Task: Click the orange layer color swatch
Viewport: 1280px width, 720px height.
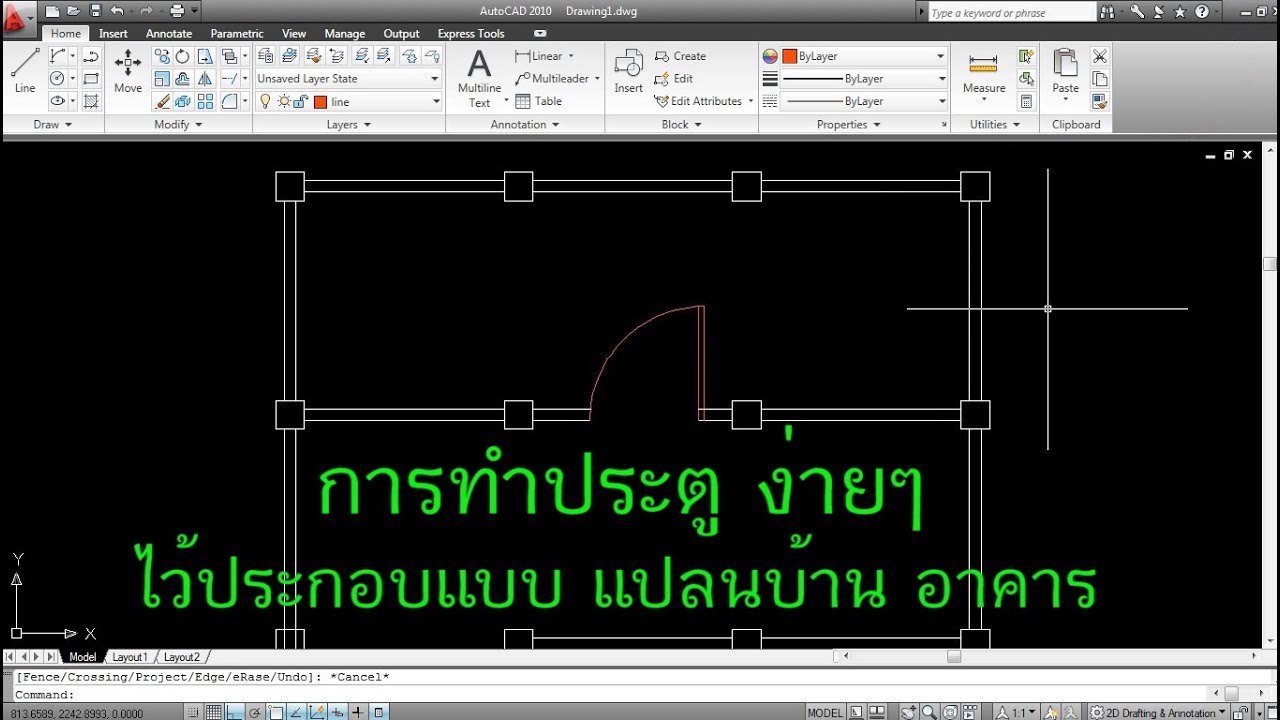Action: [x=321, y=101]
